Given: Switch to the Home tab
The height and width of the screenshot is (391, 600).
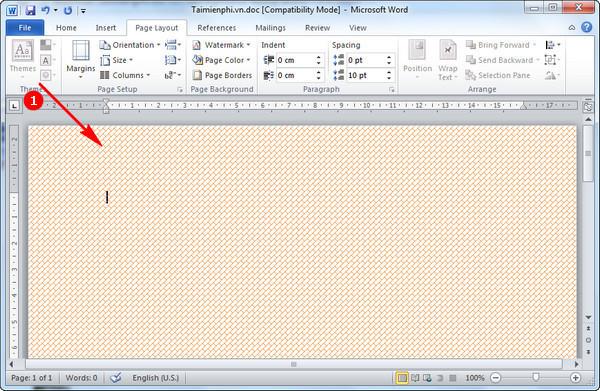Looking at the screenshot, I should [x=66, y=28].
